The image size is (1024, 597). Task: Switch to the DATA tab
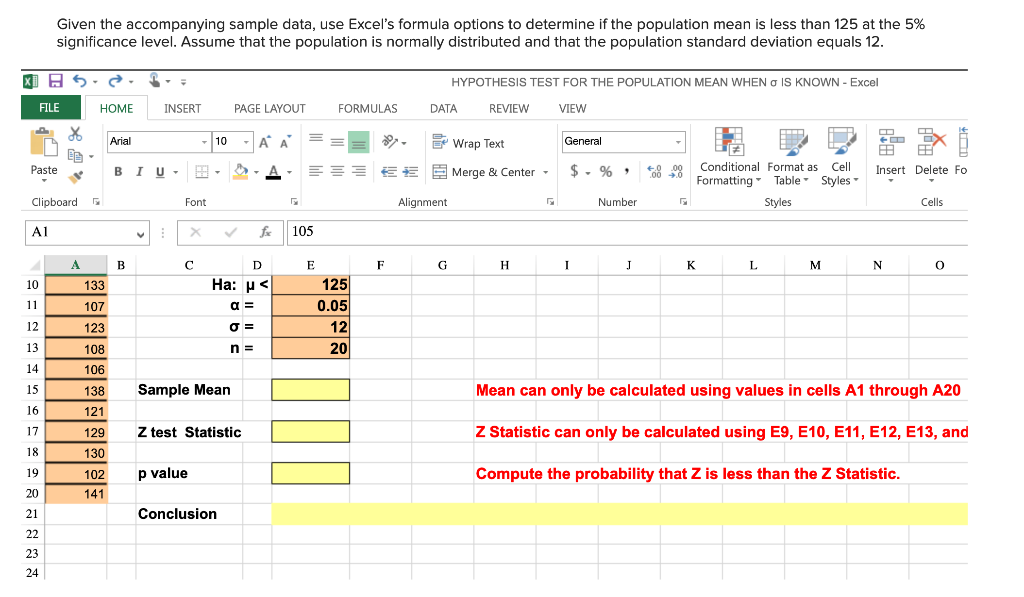(443, 108)
